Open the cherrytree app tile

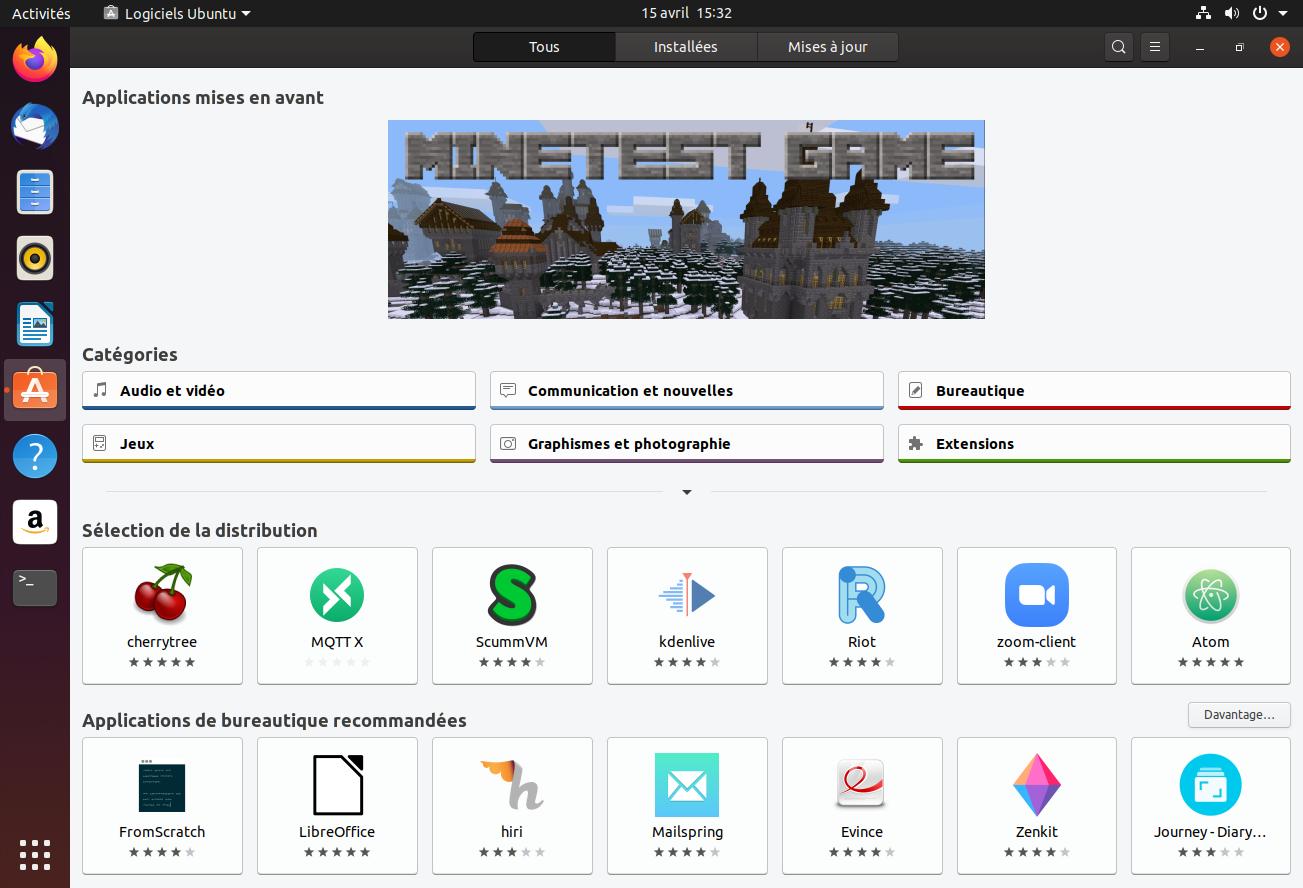tap(162, 615)
